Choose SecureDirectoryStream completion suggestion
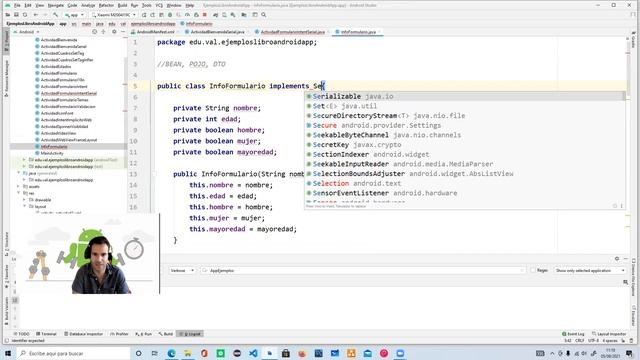640x360 pixels. [464, 116]
